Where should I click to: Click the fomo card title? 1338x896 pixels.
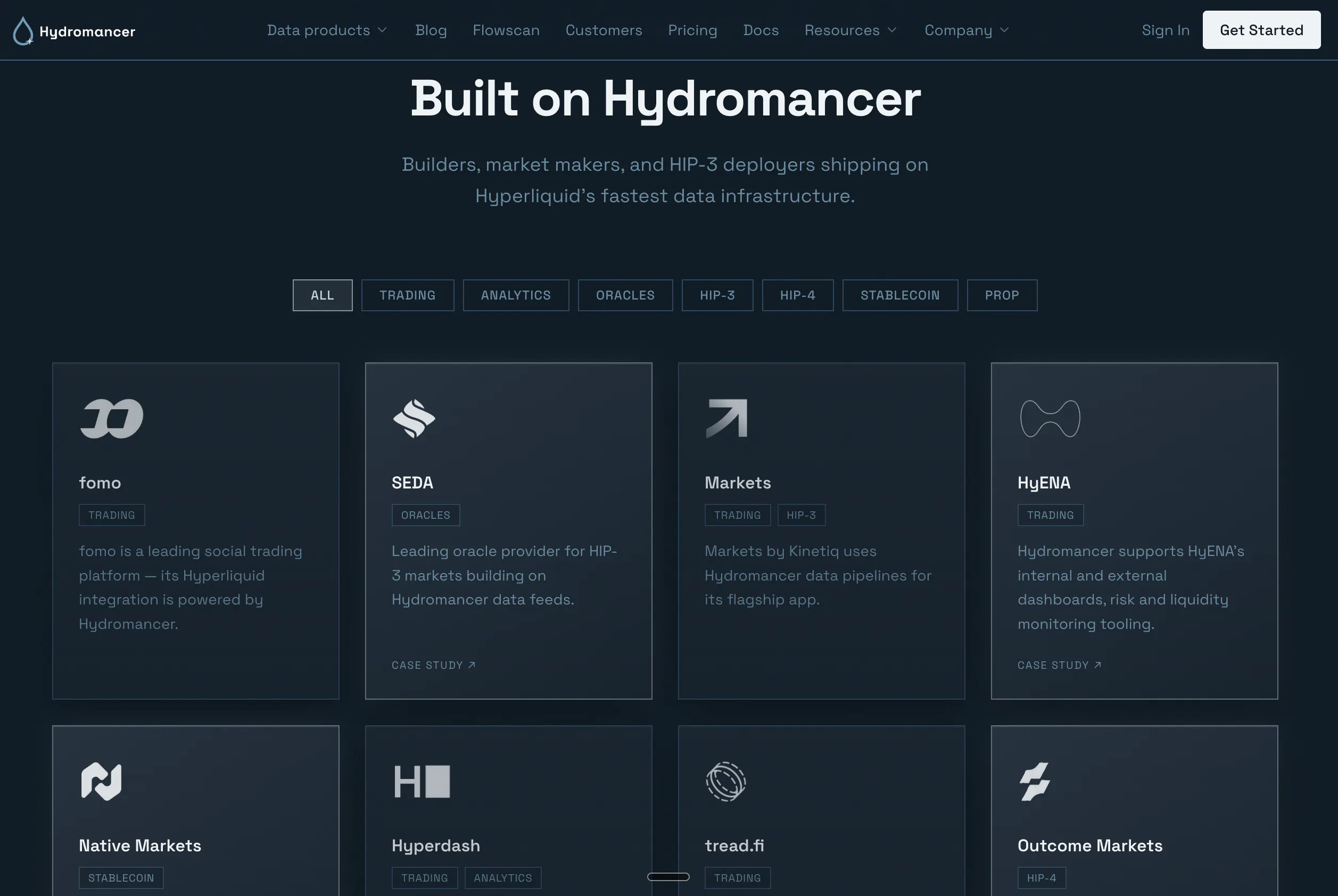coord(100,483)
